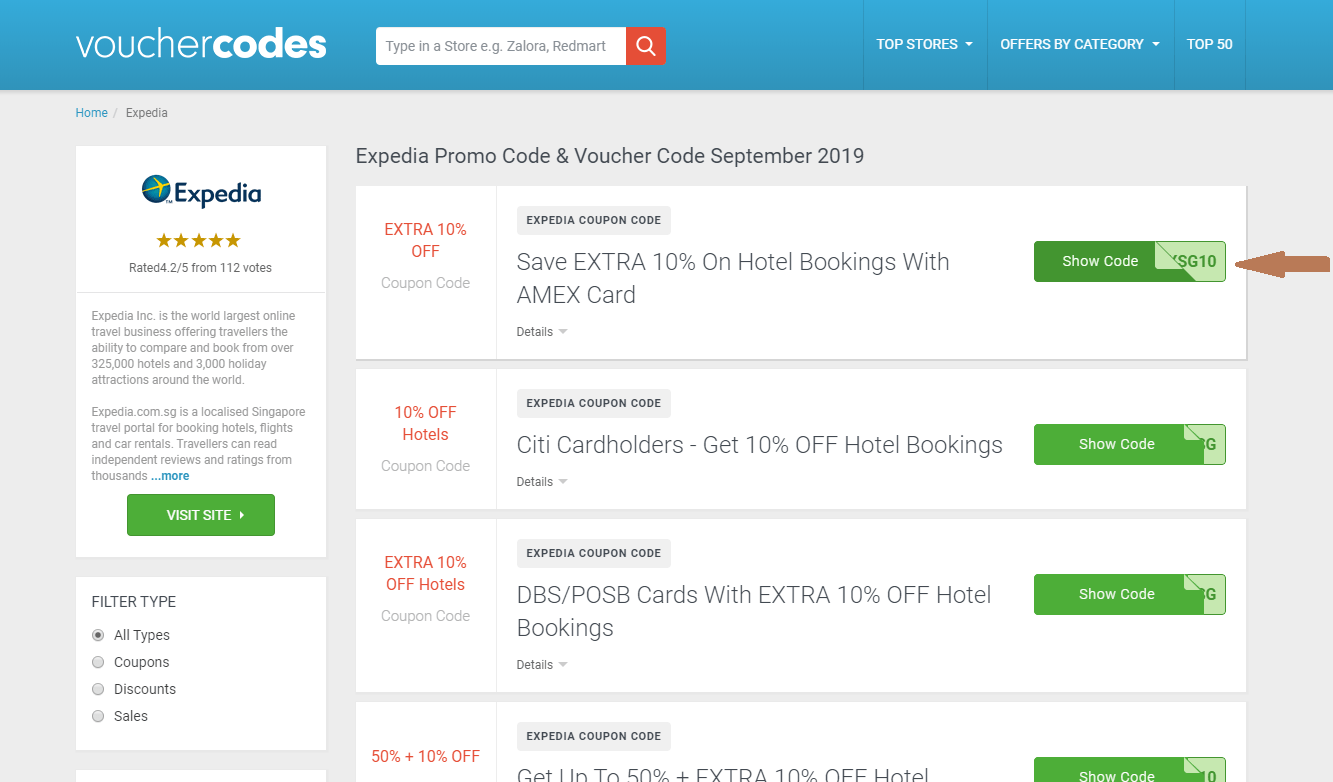Open the OFFERS BY CATEGORY dropdown
Viewport: 1333px width, 782px height.
[x=1079, y=44]
